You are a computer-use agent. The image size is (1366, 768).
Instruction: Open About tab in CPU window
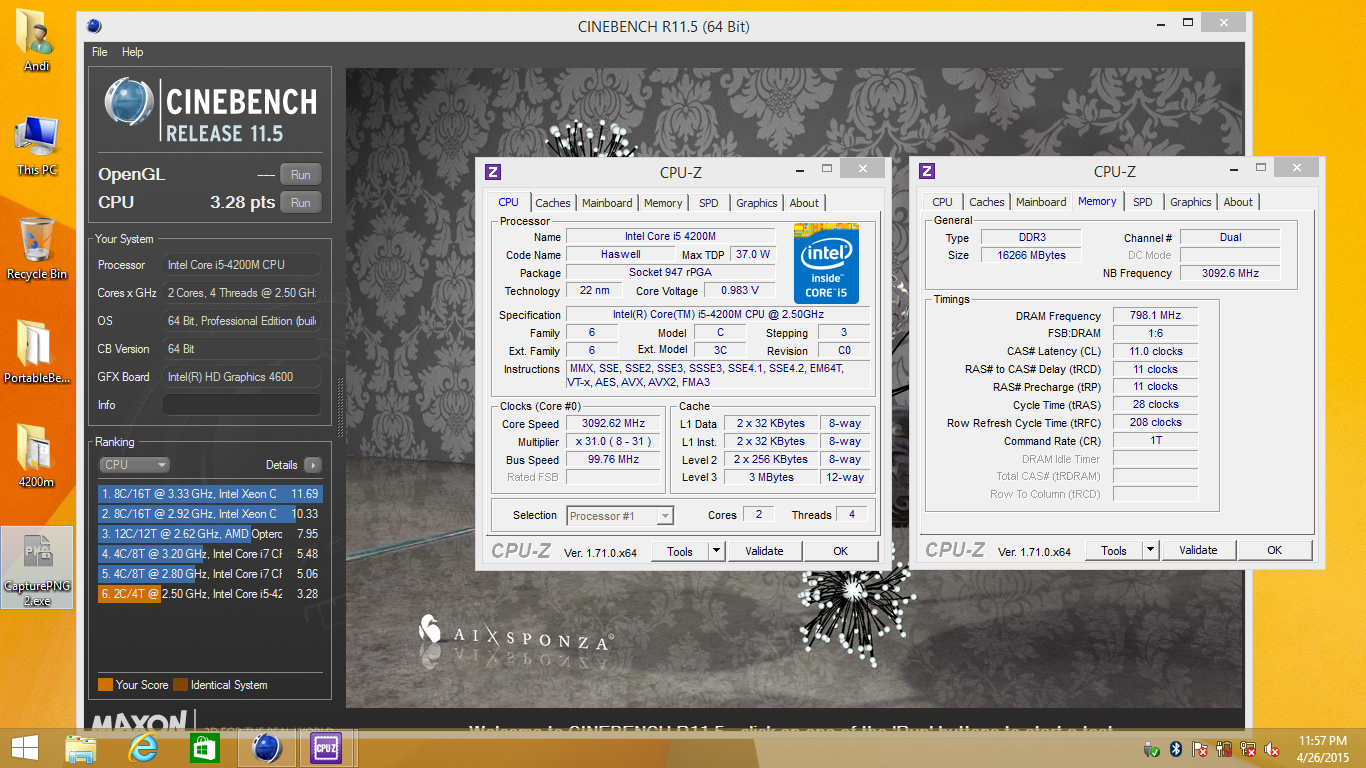click(x=804, y=203)
